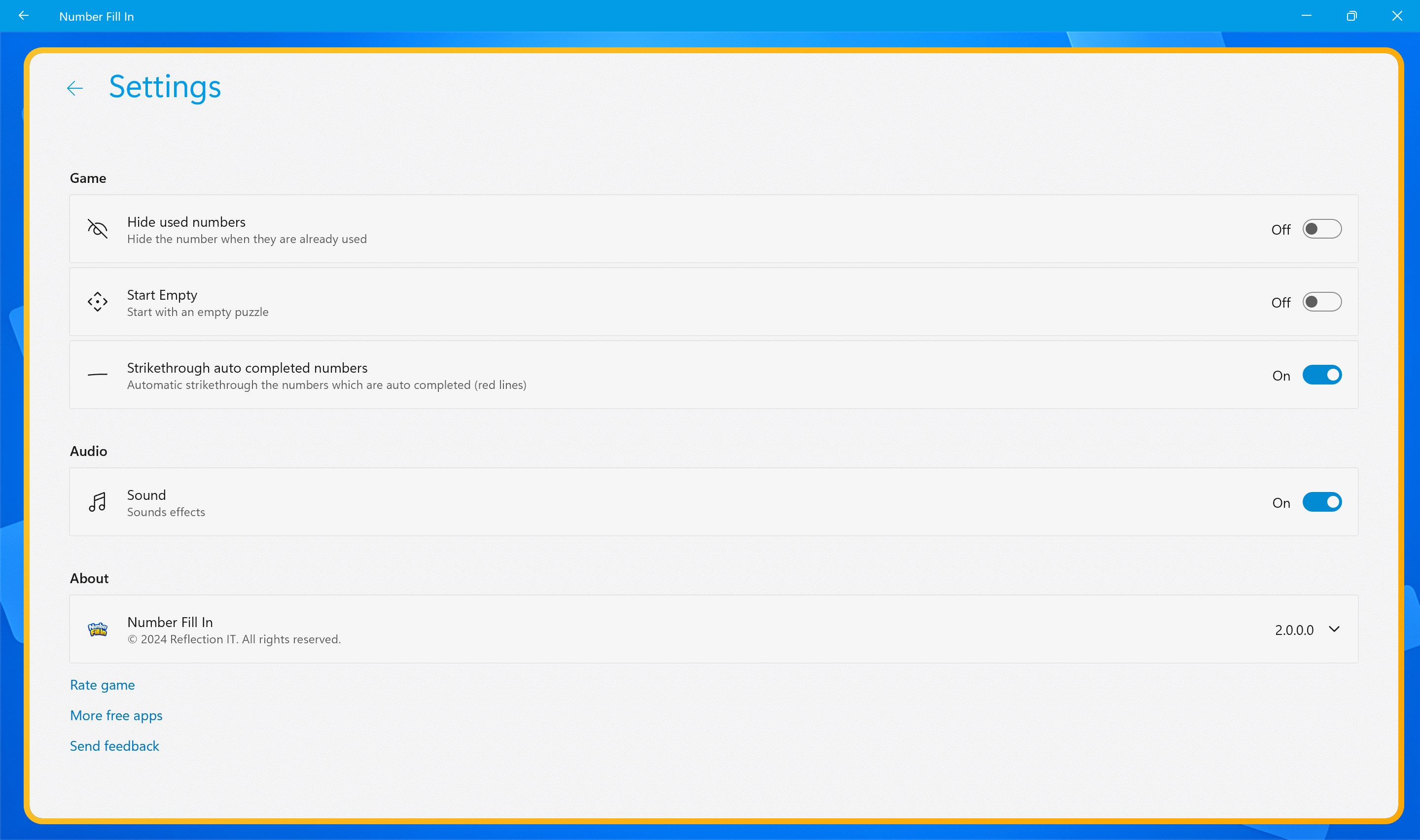This screenshot has width=1420, height=840.
Task: Expand the Number Fill In version chevron
Action: [x=1334, y=630]
